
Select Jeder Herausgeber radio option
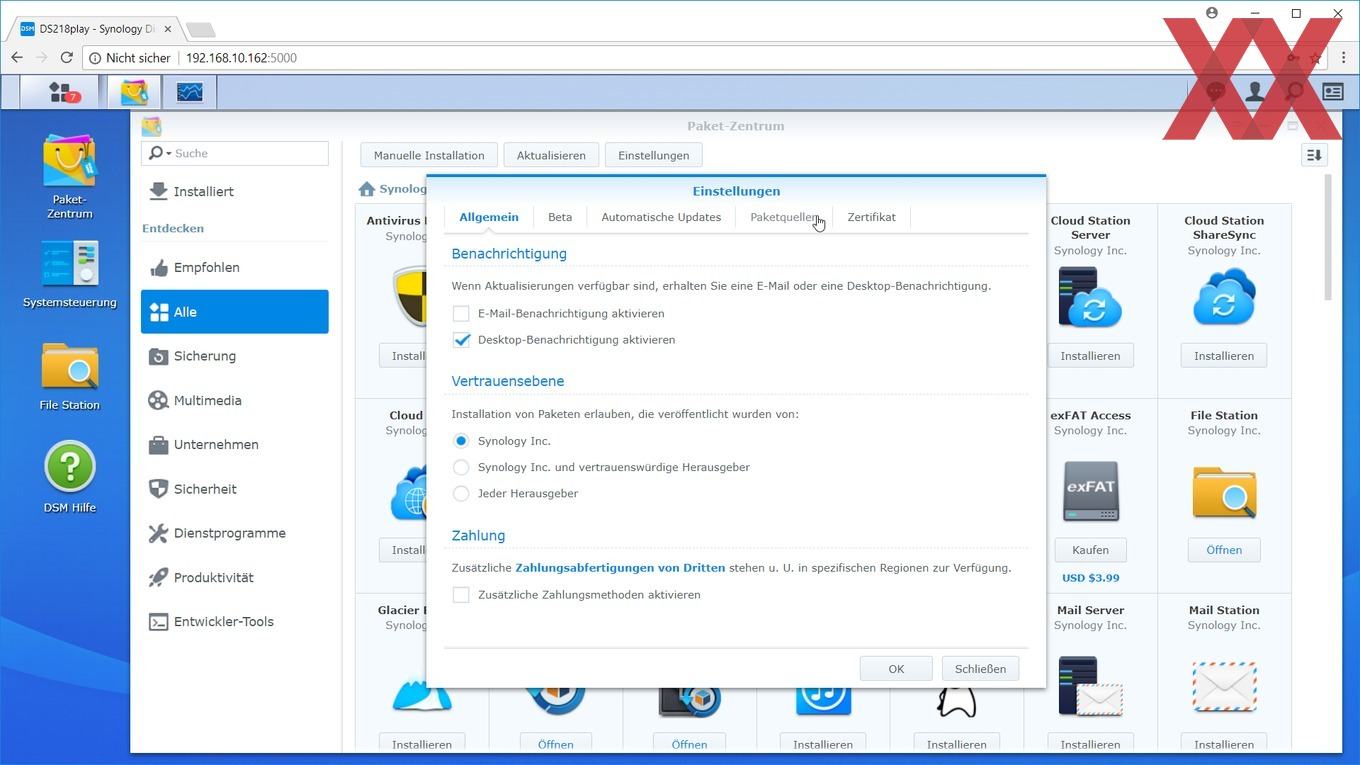point(461,493)
